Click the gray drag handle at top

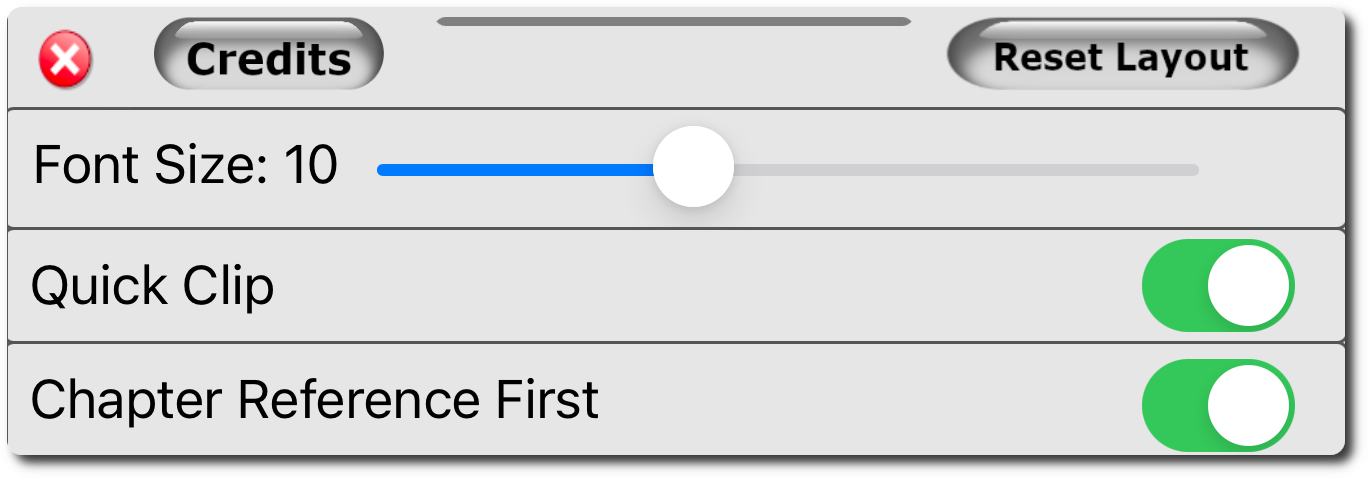click(673, 21)
